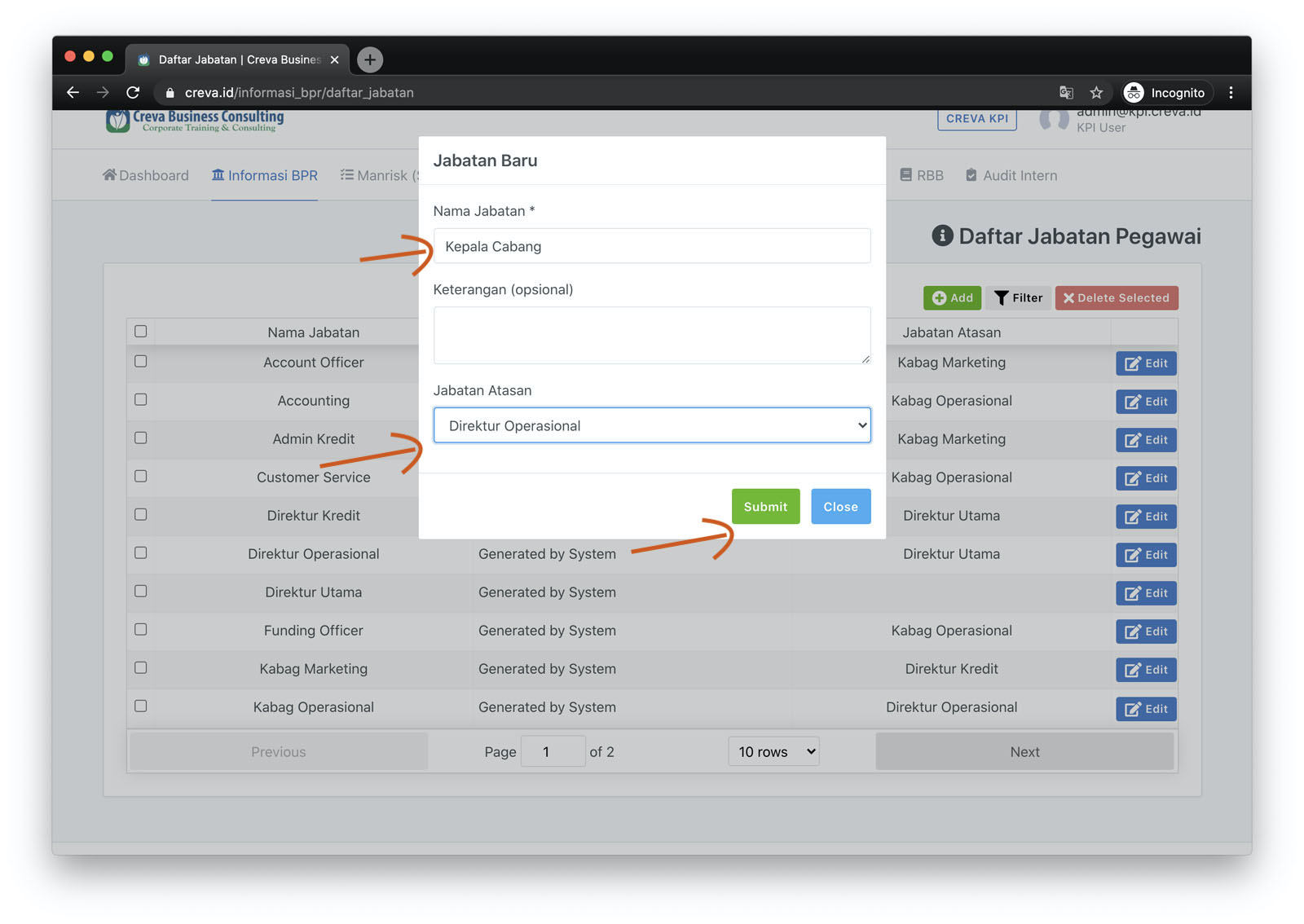Edit the Accounting row

(1146, 402)
